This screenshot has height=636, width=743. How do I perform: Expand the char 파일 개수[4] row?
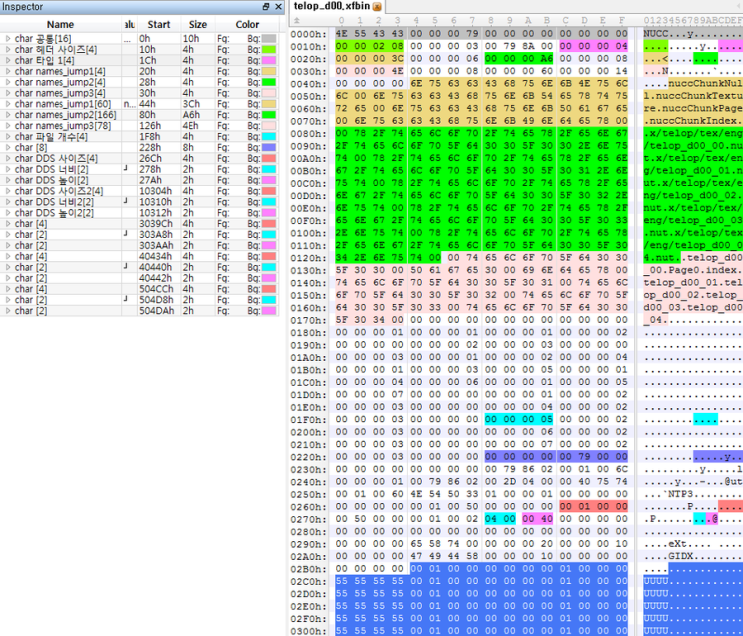tap(8, 136)
